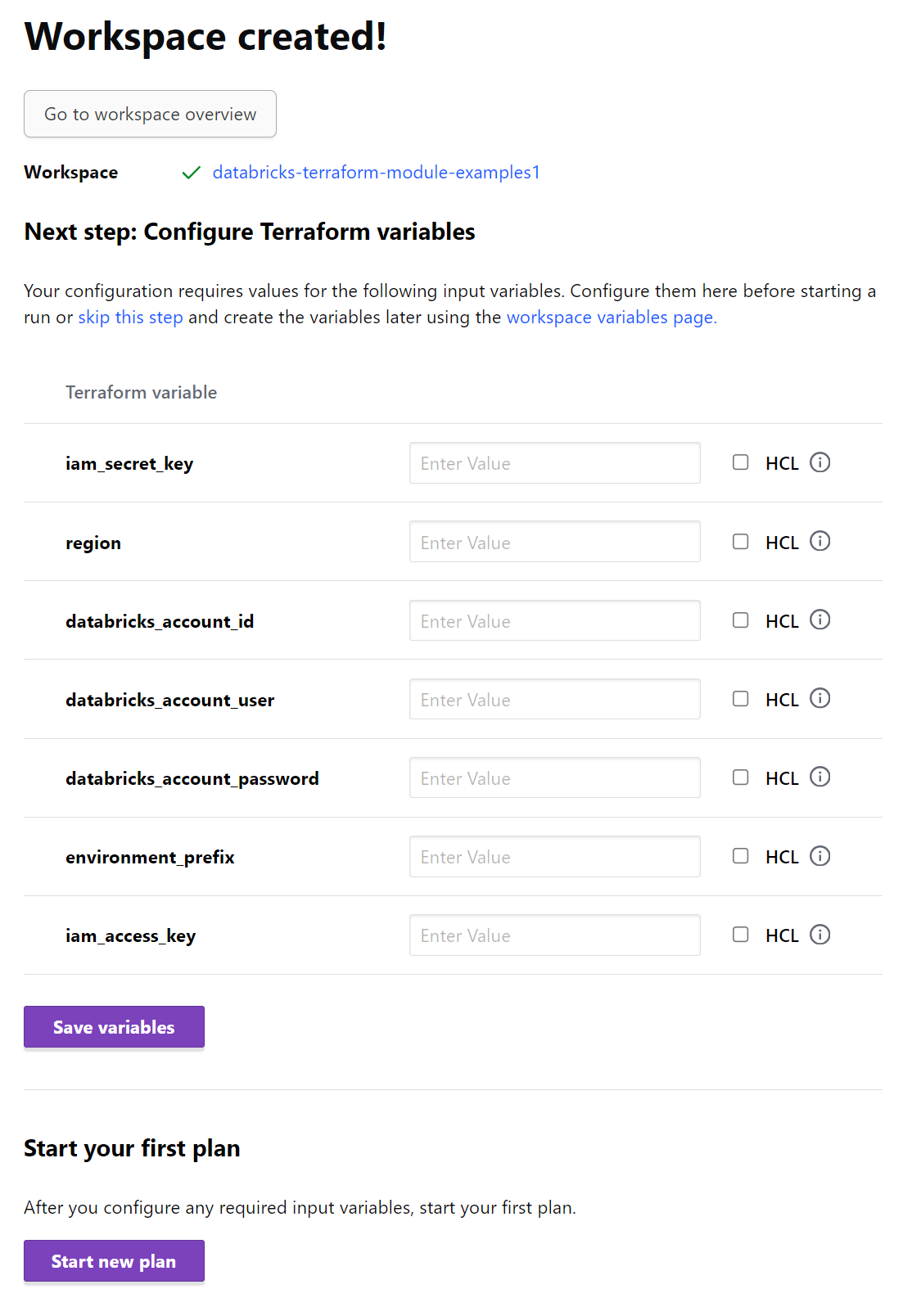Open HCL info icon for databricks_account_id
Image resolution: width=903 pixels, height=1316 pixels.
(x=819, y=620)
